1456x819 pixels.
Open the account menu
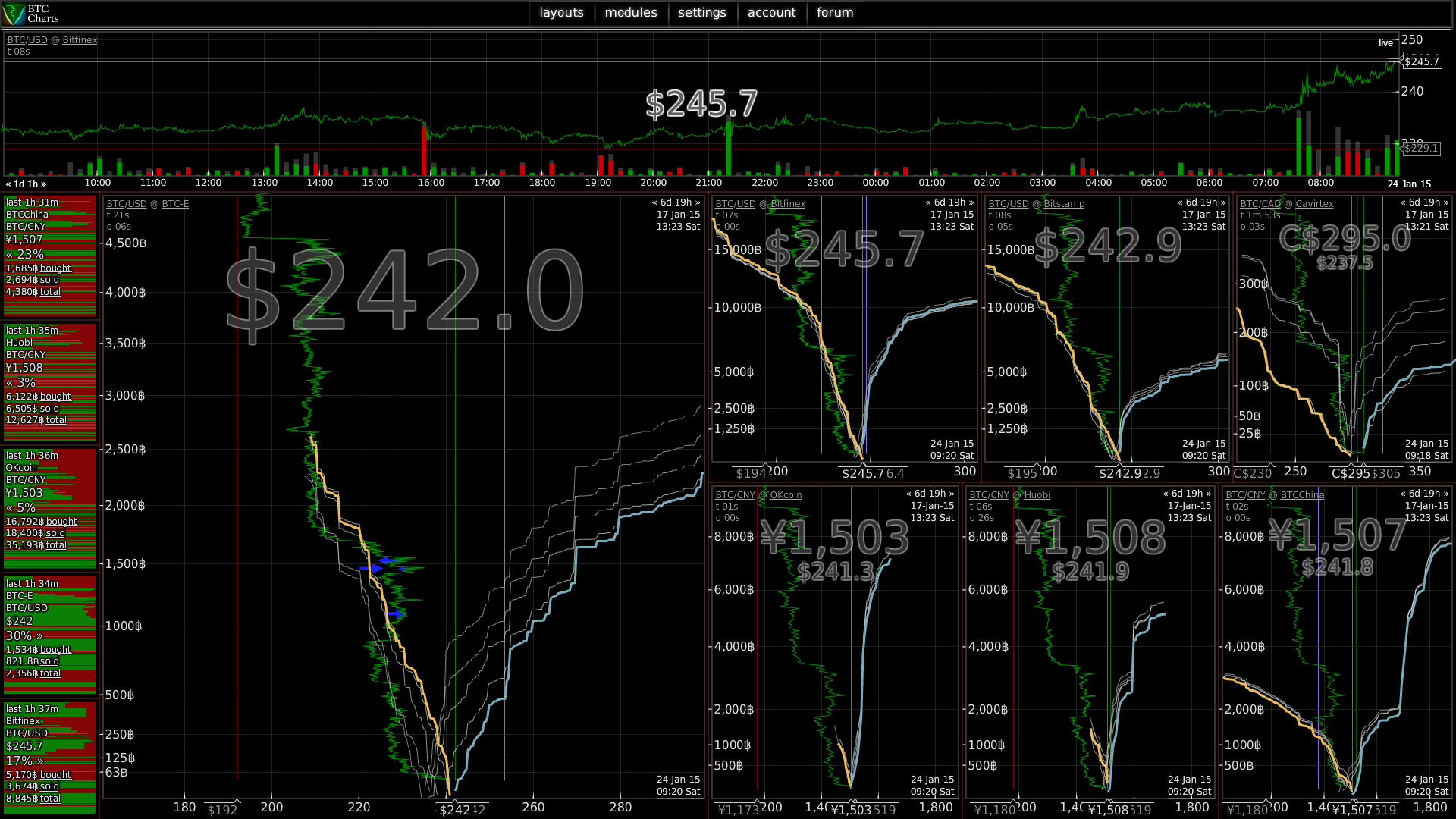pyautogui.click(x=771, y=13)
